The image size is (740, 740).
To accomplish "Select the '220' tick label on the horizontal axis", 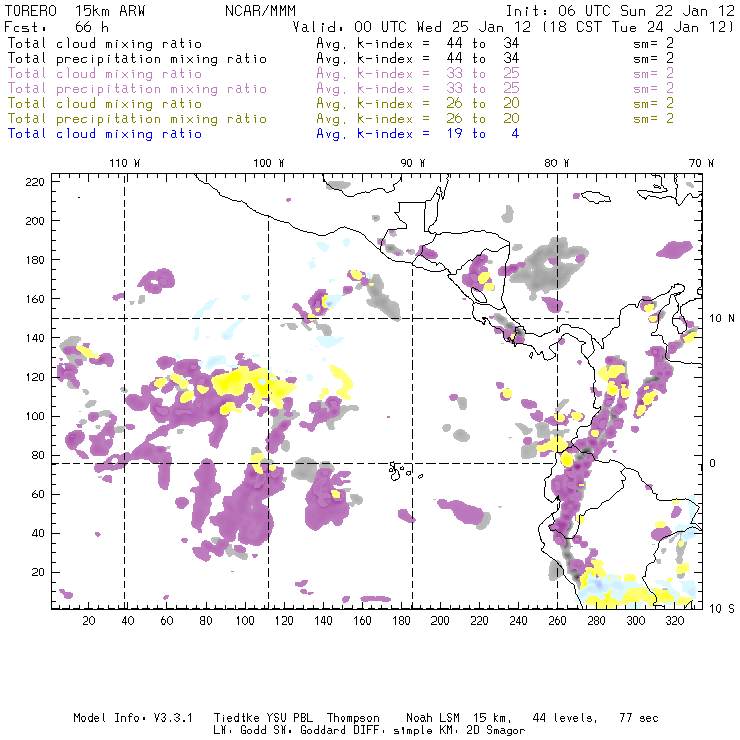I will click(479, 621).
